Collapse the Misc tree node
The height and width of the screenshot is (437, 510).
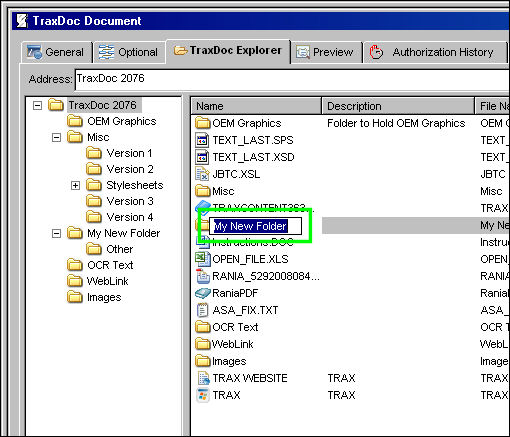[56, 137]
